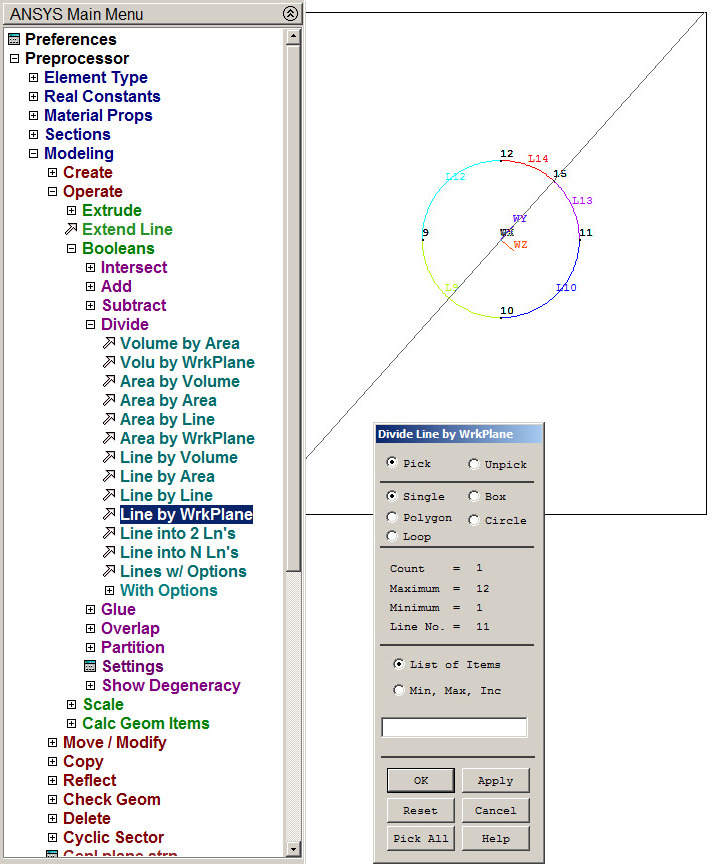Collapse the Divide branch
720x864 pixels.
(x=90, y=325)
